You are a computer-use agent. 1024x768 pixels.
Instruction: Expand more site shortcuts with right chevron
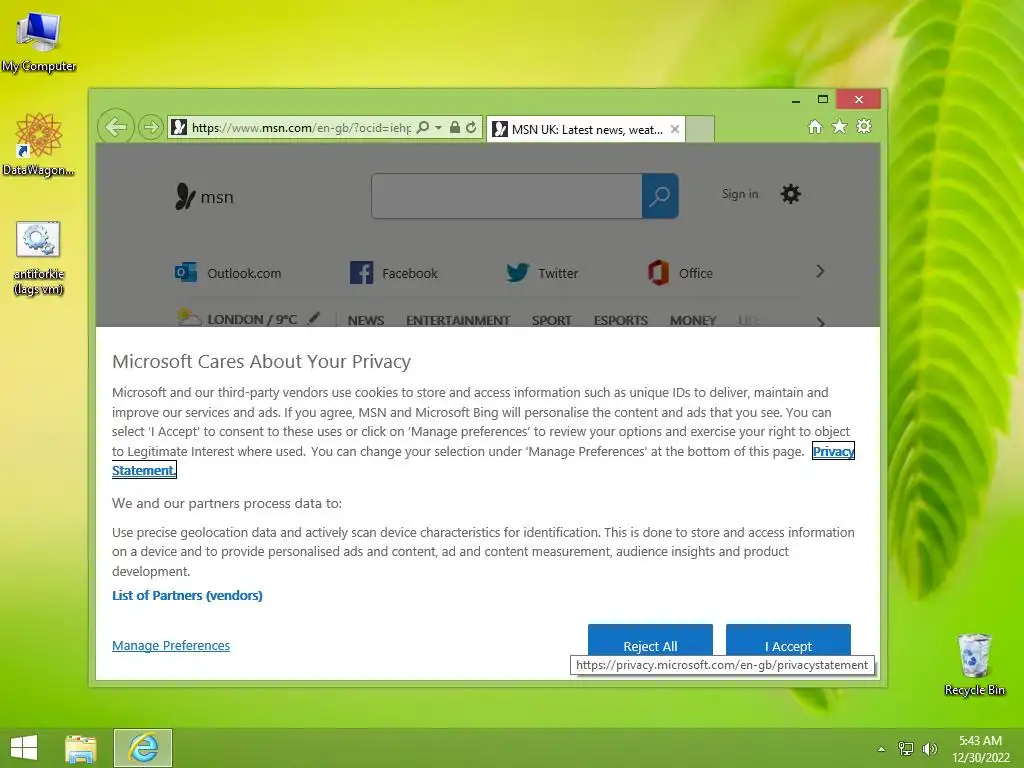coord(820,272)
